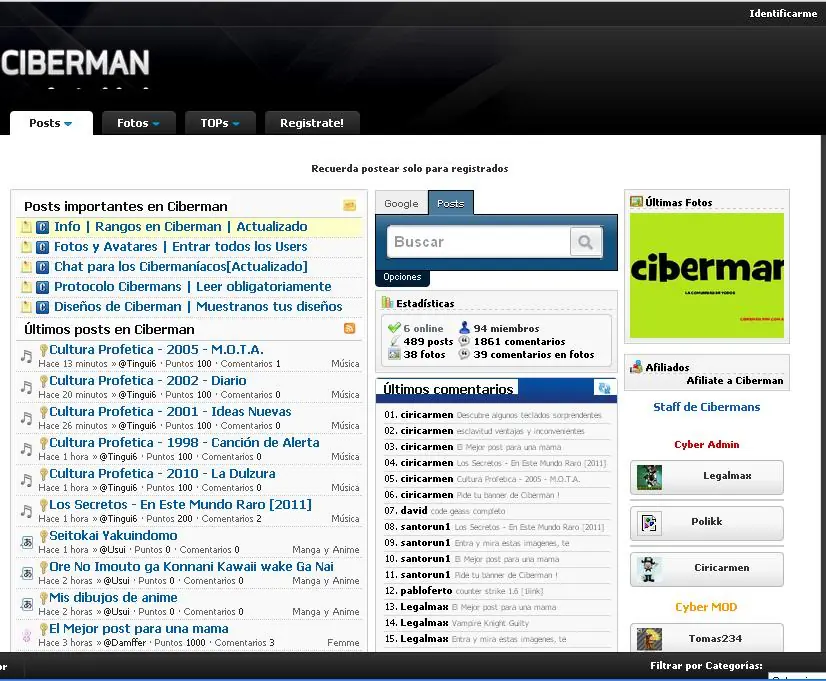
Task: Open the RSS feed icon for latest posts
Action: [349, 329]
